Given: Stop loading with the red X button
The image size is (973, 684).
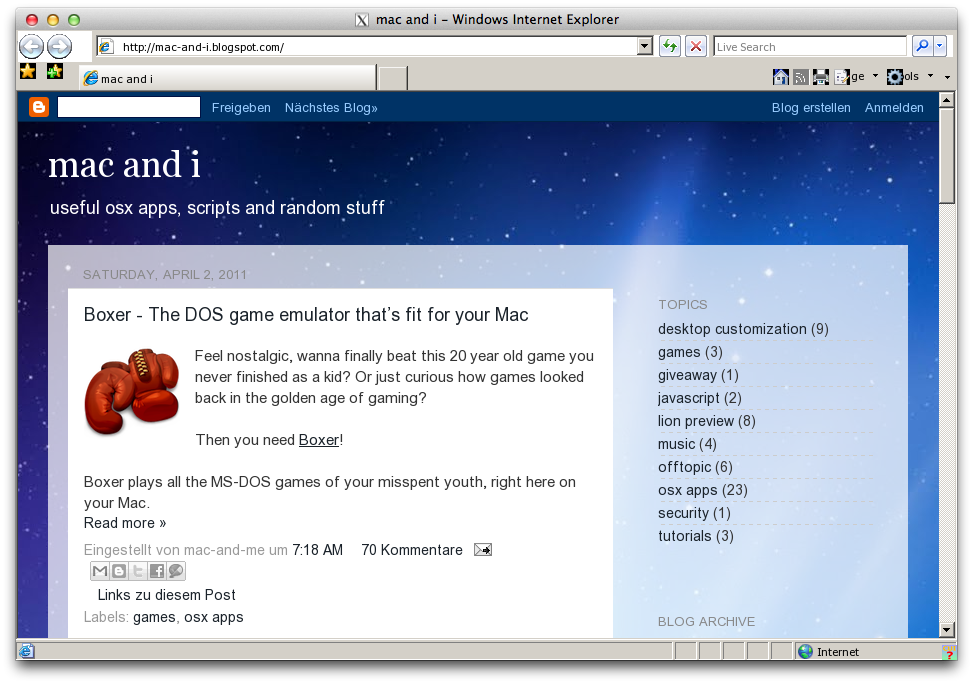Looking at the screenshot, I should [696, 47].
